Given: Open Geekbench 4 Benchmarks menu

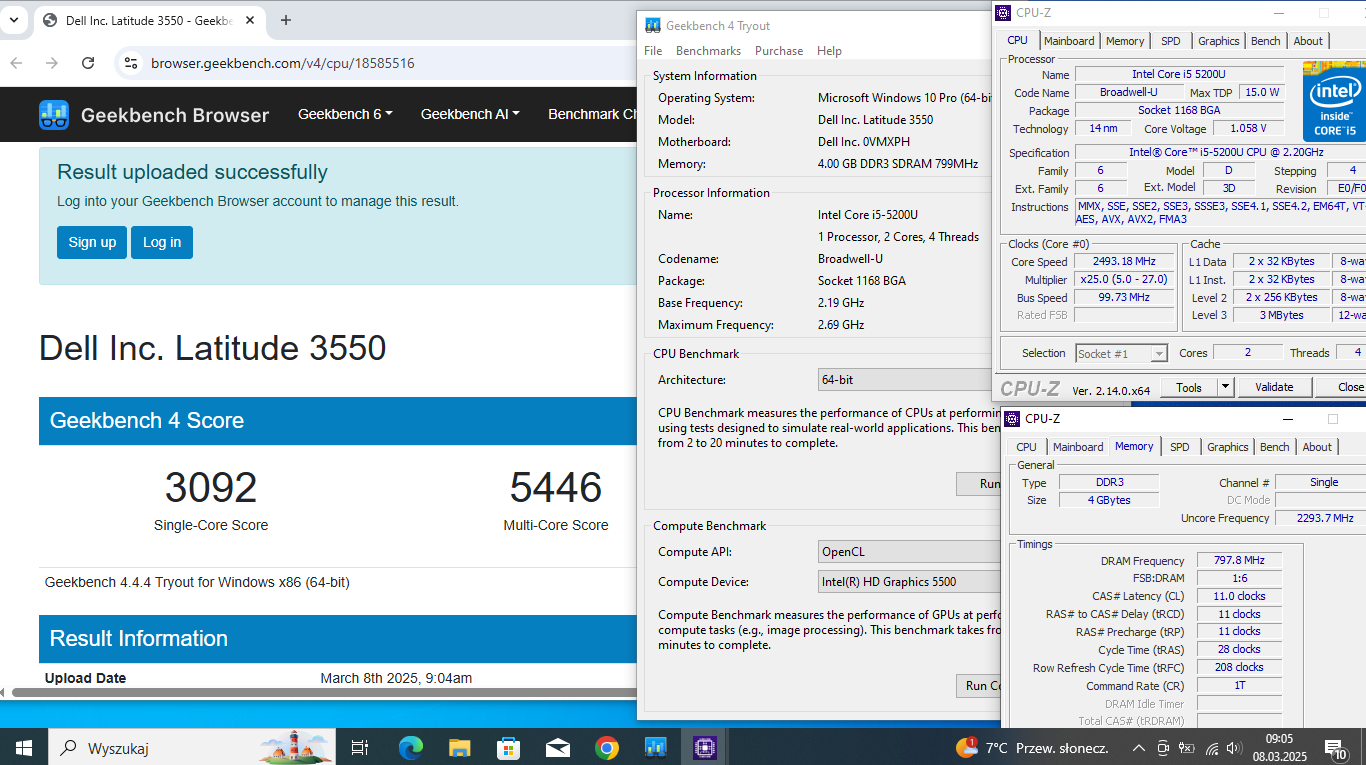Looking at the screenshot, I should click(x=708, y=51).
